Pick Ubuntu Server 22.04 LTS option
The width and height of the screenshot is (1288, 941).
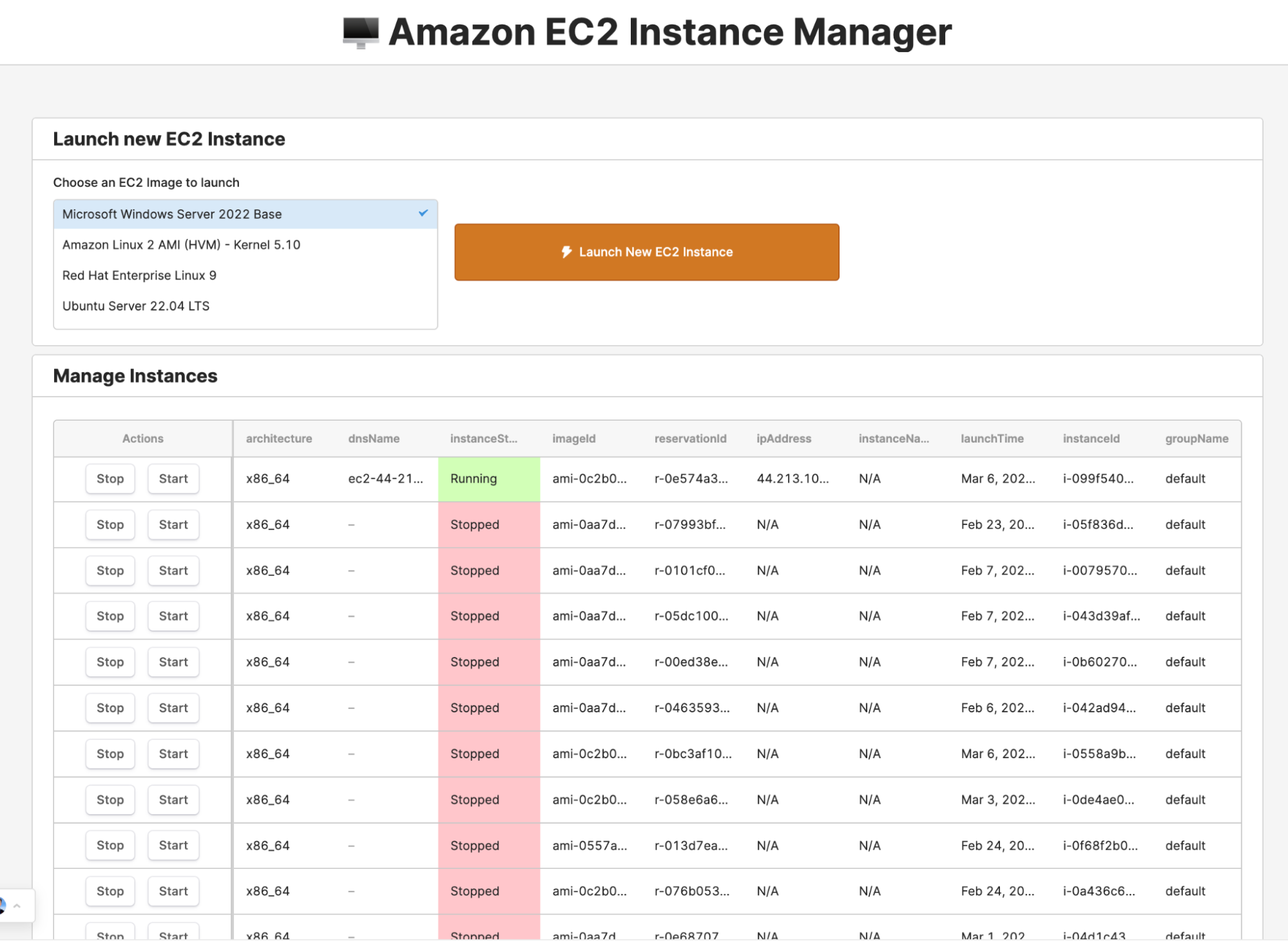tap(136, 306)
